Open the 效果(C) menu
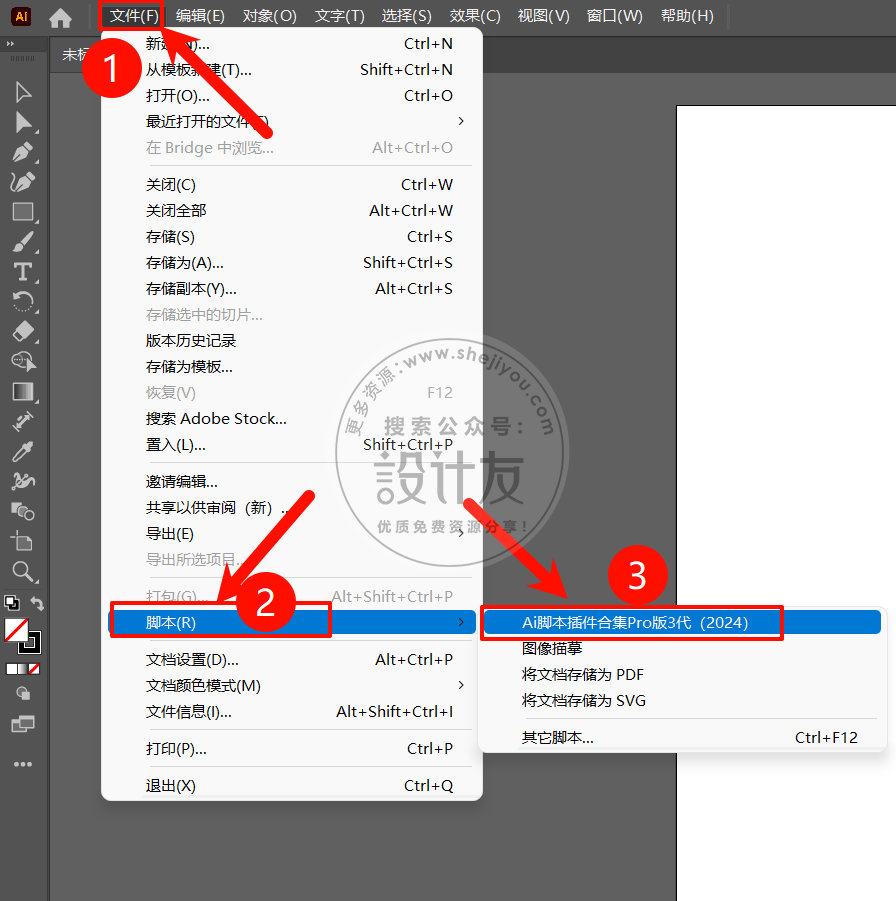The image size is (896, 901). (x=475, y=16)
